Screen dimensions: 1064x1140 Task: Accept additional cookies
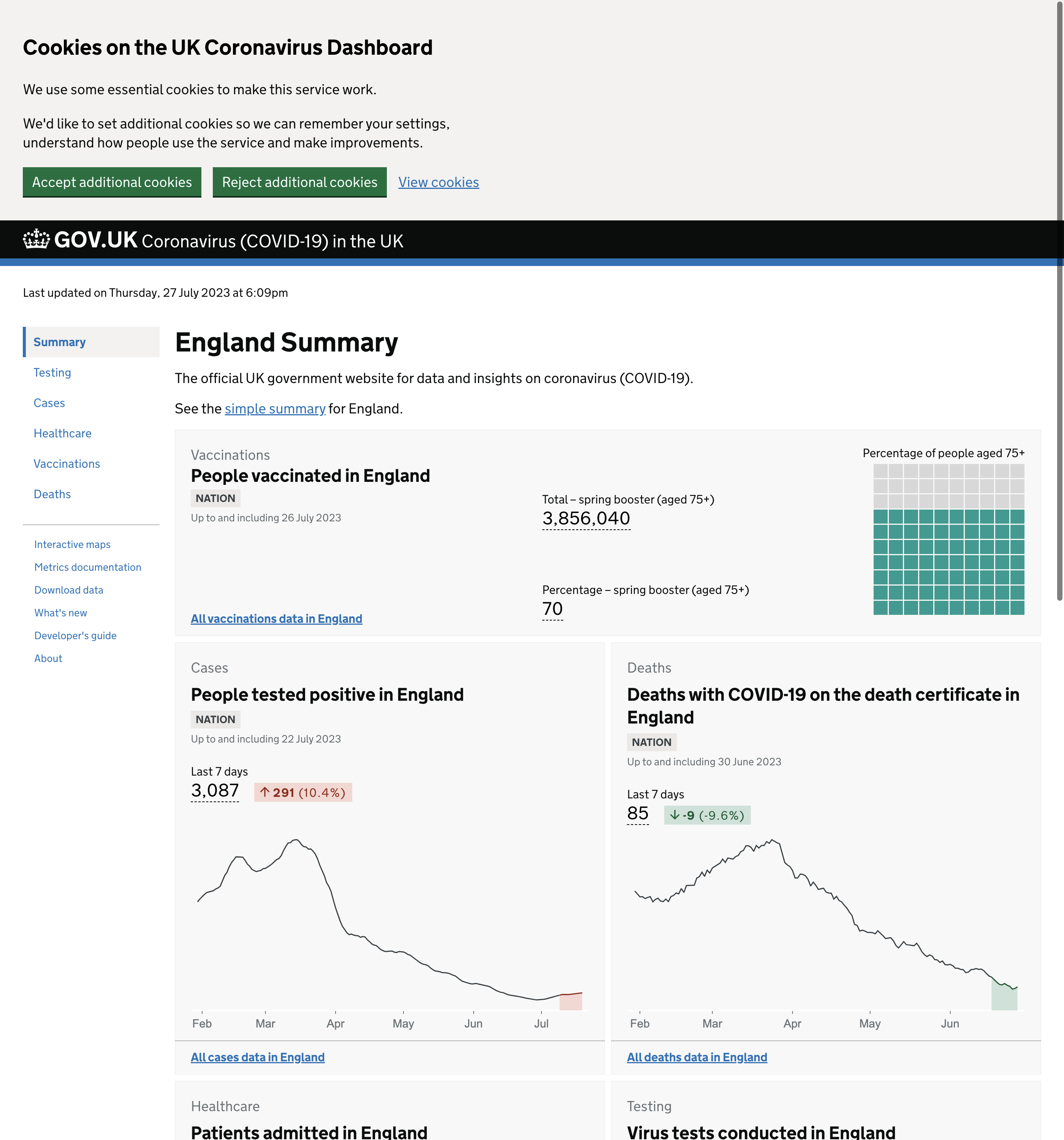[112, 182]
